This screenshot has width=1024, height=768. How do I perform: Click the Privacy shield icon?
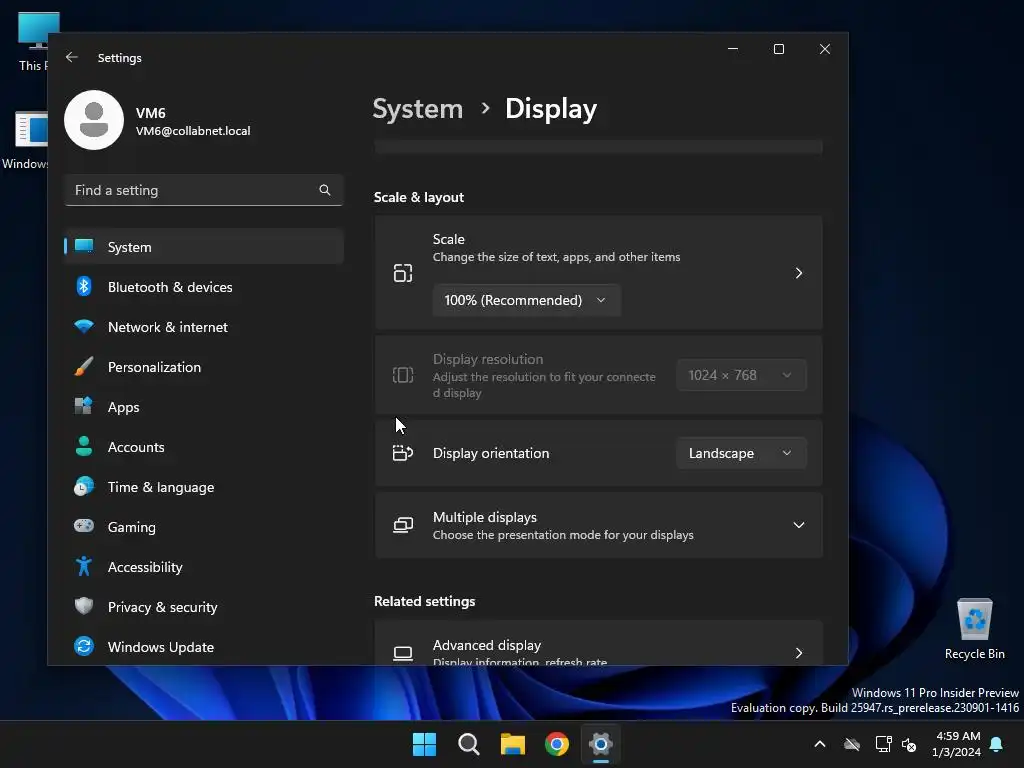click(84, 606)
